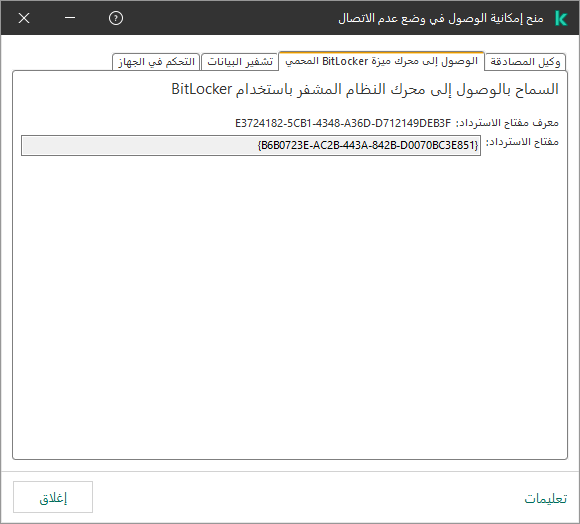Click the معرف مفتاح الاسترداد label
This screenshot has height=524, width=580.
click(507, 123)
